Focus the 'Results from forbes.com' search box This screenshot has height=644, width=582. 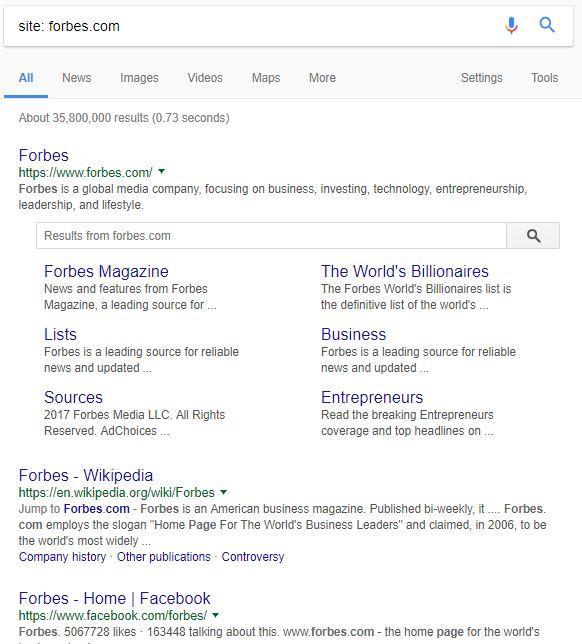(271, 236)
